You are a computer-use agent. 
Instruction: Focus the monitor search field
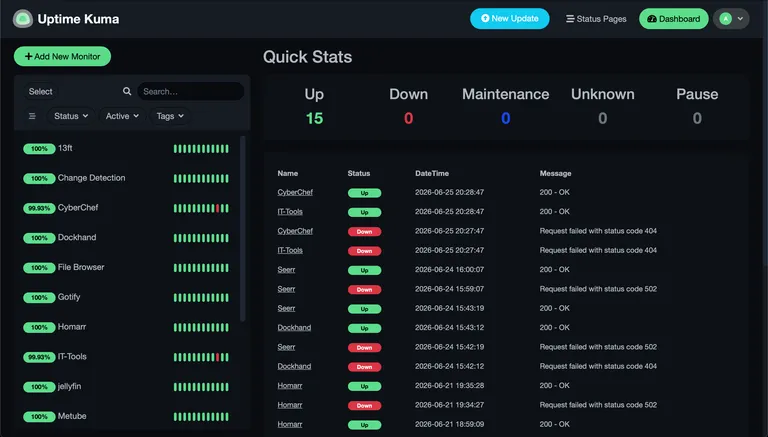(x=191, y=91)
